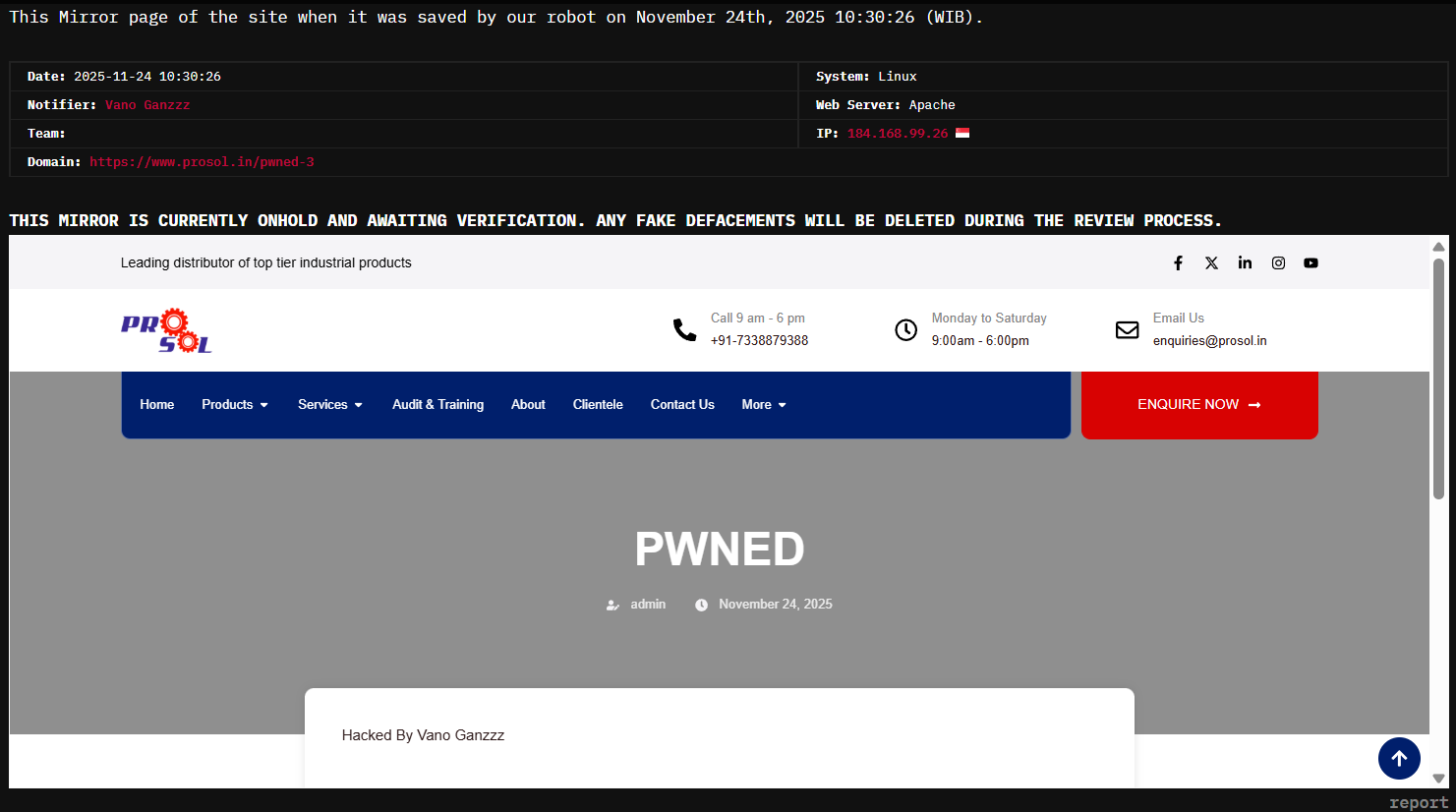Viewport: 1456px width, 812px height.
Task: Open the prosol.in pwned-3 domain link
Action: point(202,162)
